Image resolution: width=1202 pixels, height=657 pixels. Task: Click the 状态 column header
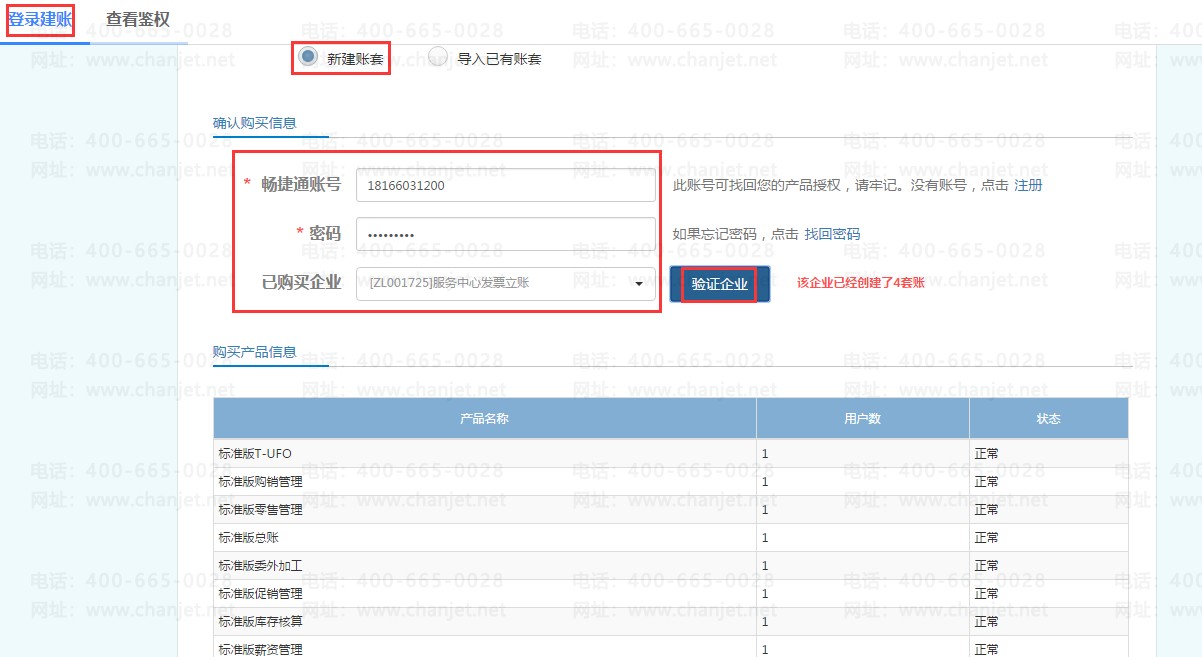pos(1049,418)
